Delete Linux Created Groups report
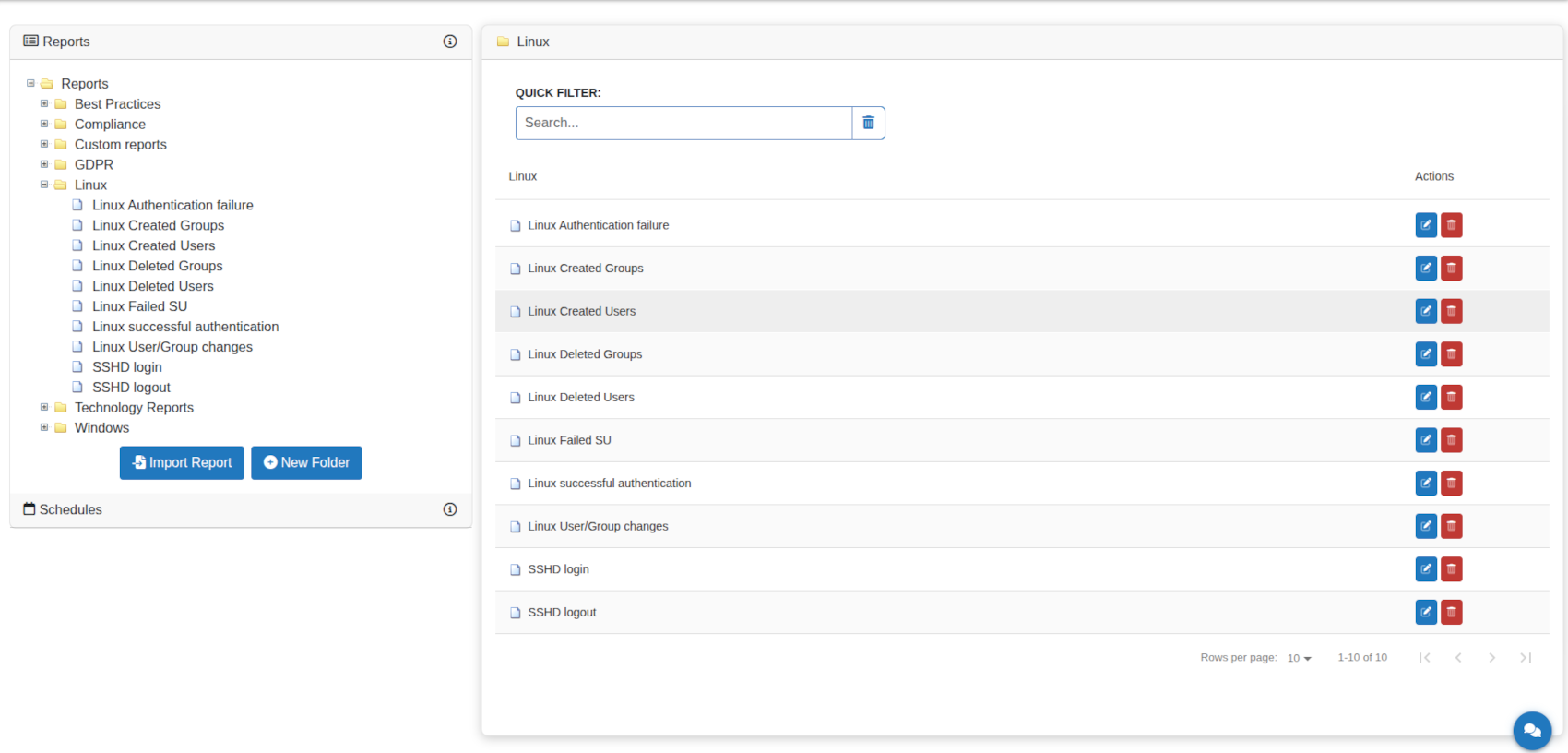 [x=1451, y=269]
